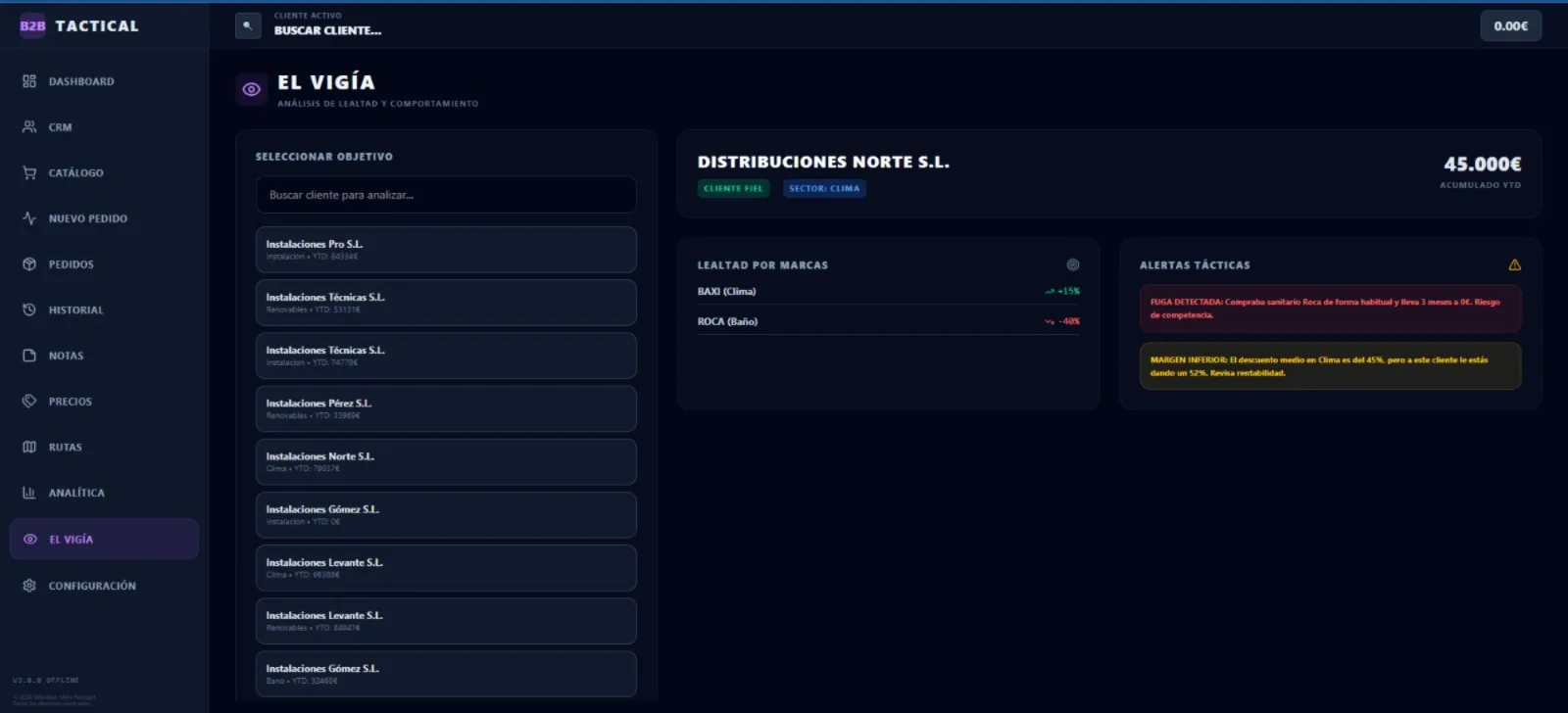Click the Alertas Tácticas heading
Screen dimensions: 1568x713
(1195, 265)
